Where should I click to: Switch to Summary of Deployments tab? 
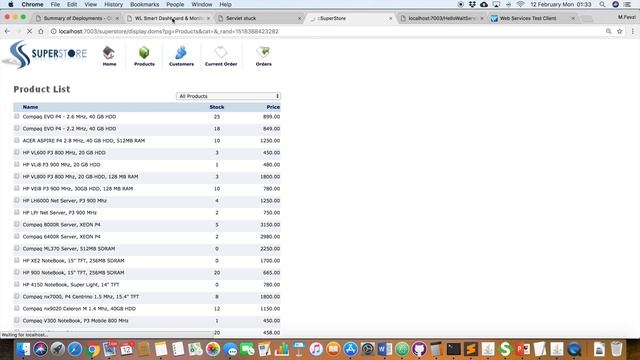point(78,18)
